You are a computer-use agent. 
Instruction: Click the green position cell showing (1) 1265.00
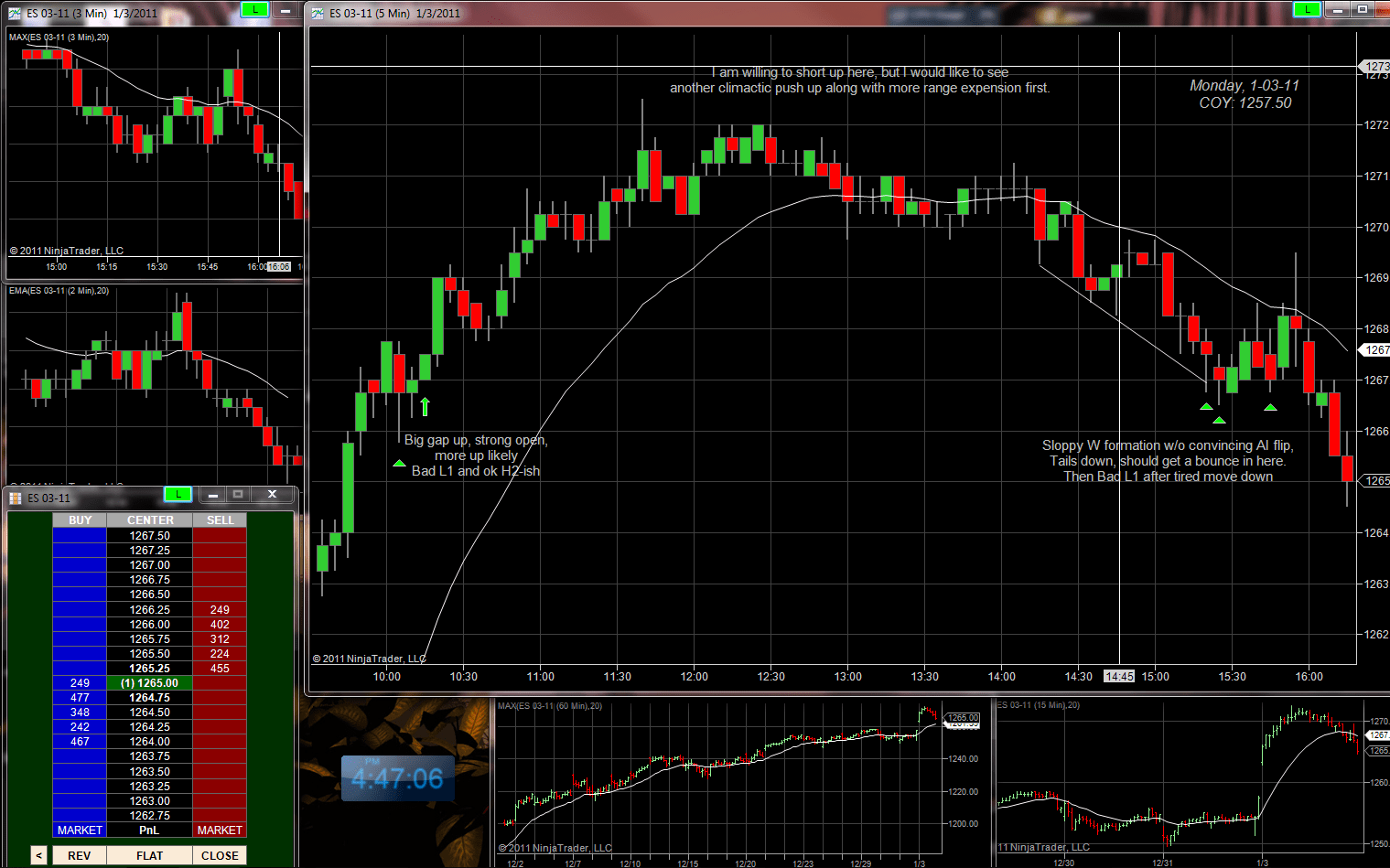tap(150, 682)
